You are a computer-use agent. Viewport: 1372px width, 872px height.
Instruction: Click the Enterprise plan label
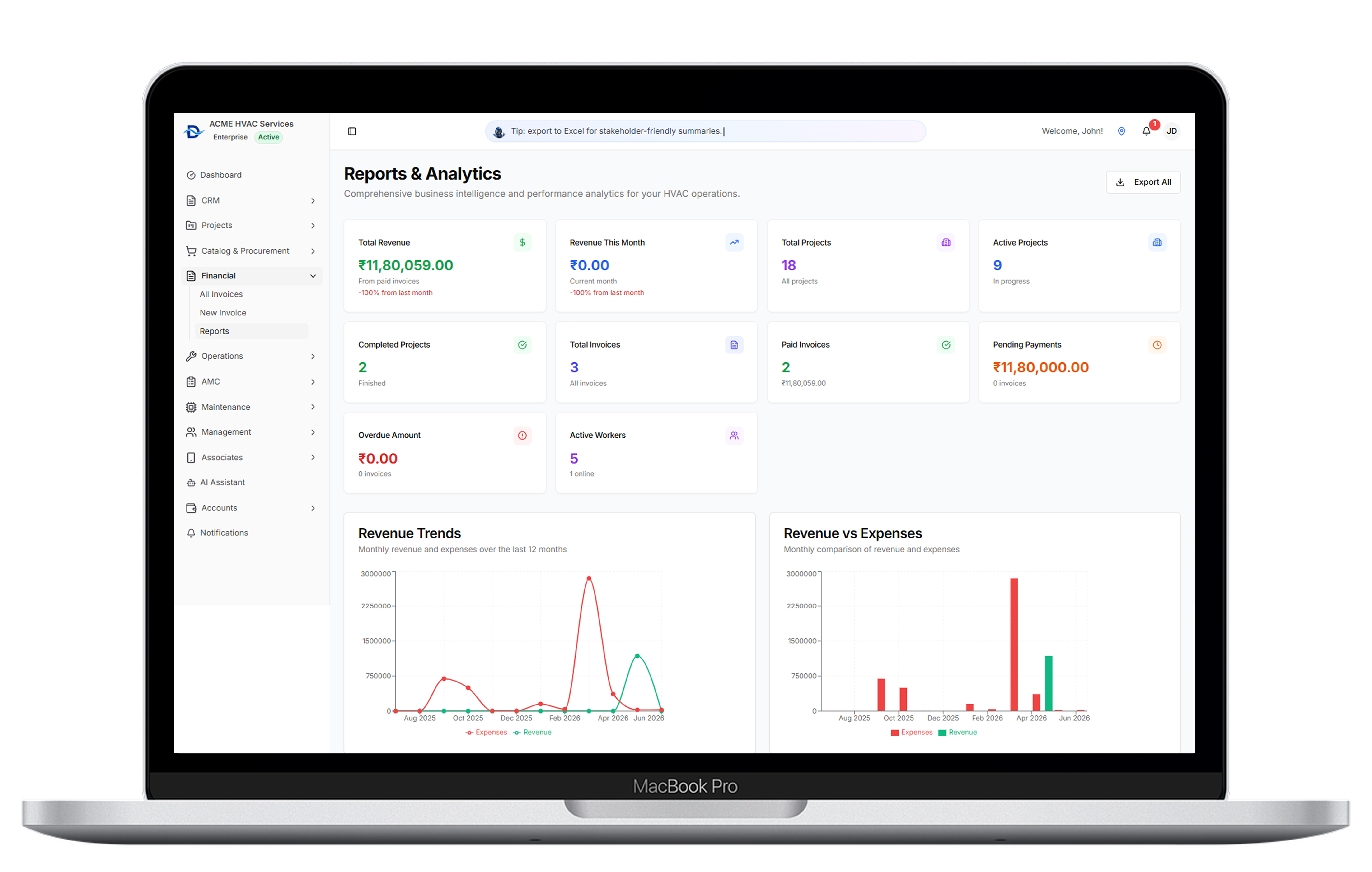[230, 137]
